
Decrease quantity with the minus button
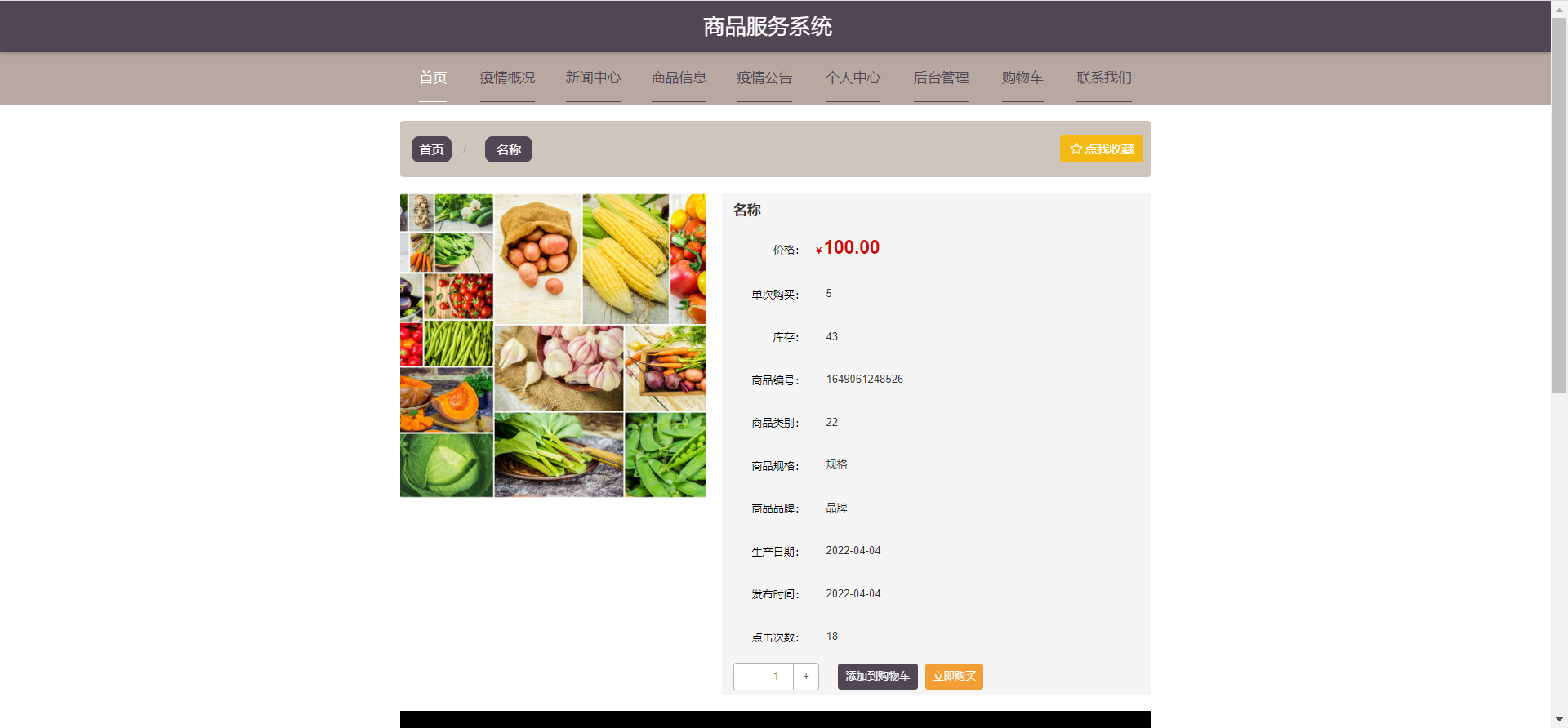(x=746, y=677)
